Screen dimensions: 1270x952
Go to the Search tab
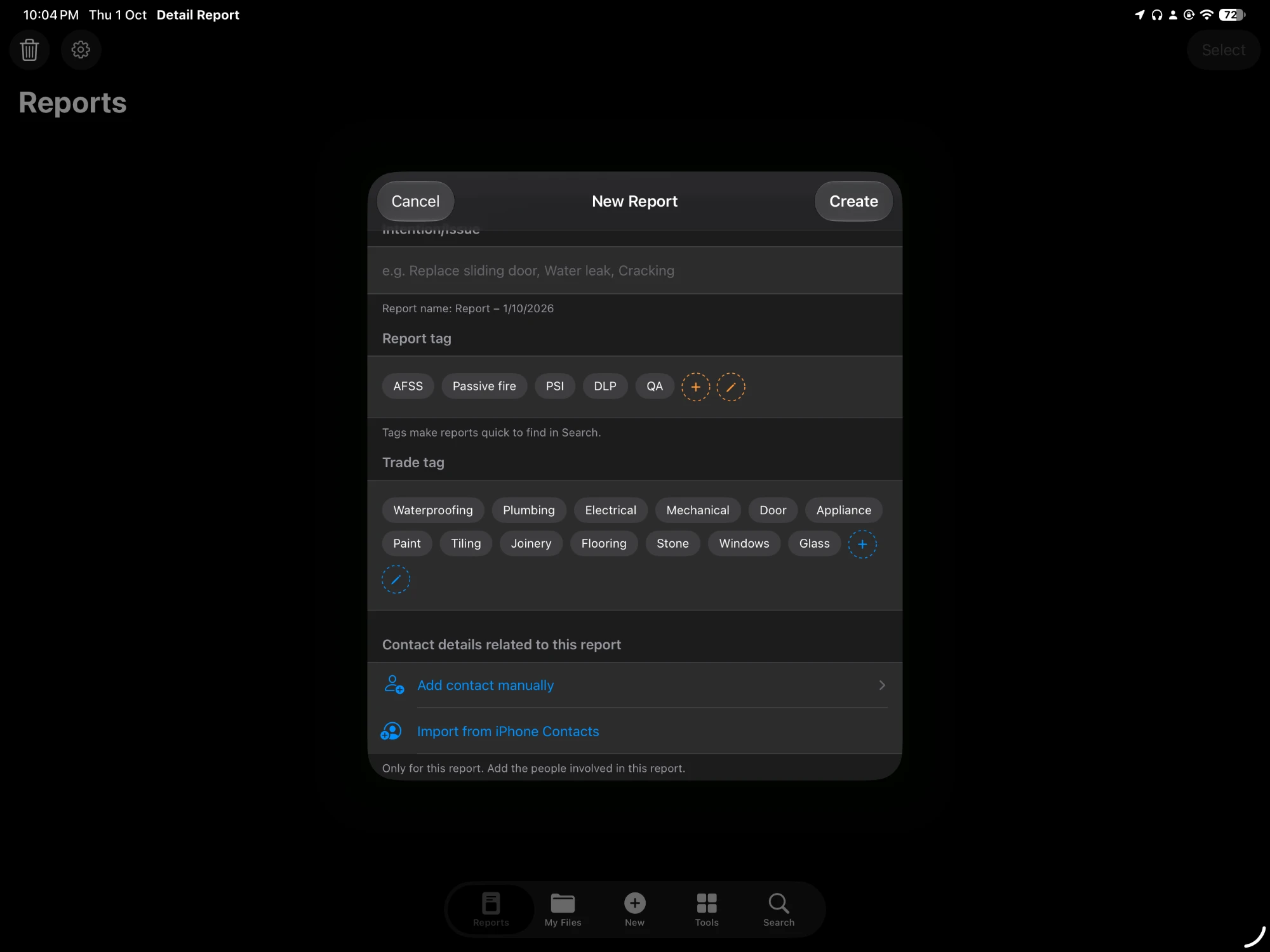click(x=779, y=909)
